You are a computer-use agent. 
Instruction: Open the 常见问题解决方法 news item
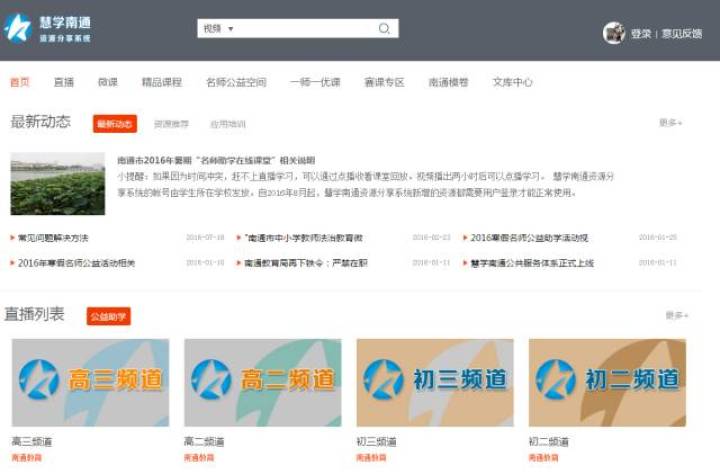tap(53, 238)
